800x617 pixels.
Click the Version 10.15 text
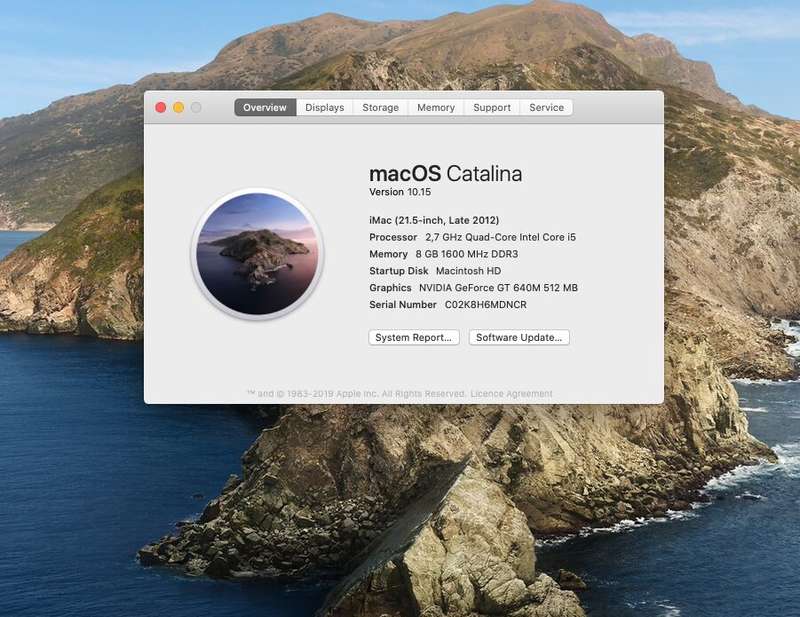400,192
